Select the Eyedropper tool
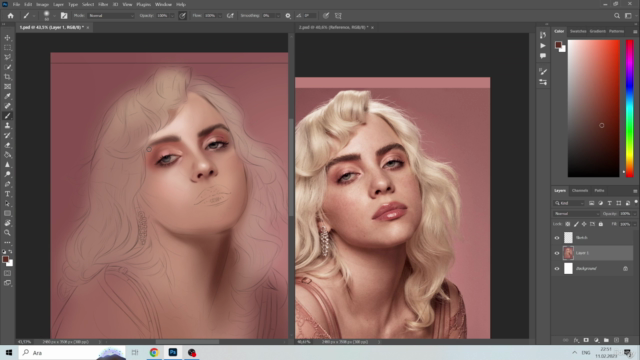This screenshot has height=360, width=640. tap(7, 96)
